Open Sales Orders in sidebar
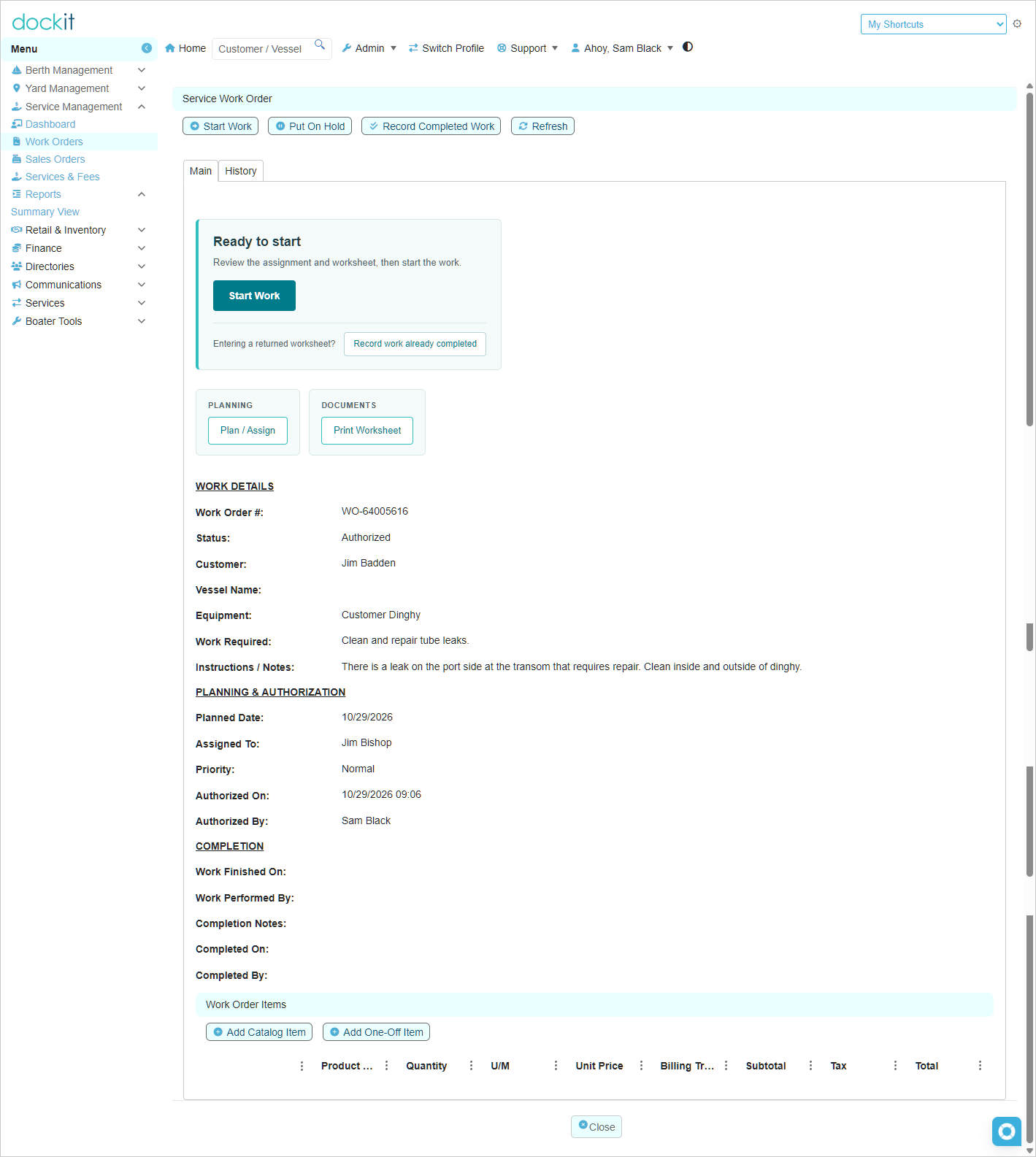 pos(55,159)
